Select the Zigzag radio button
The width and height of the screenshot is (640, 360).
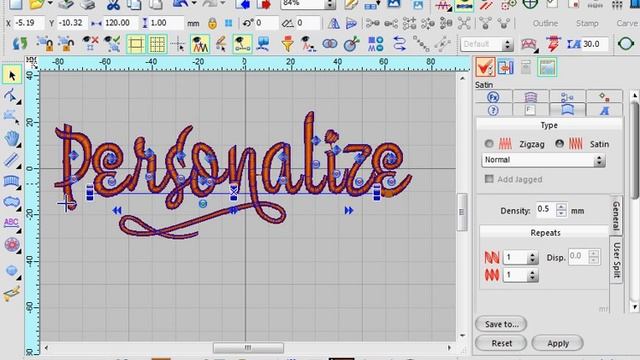(x=489, y=144)
